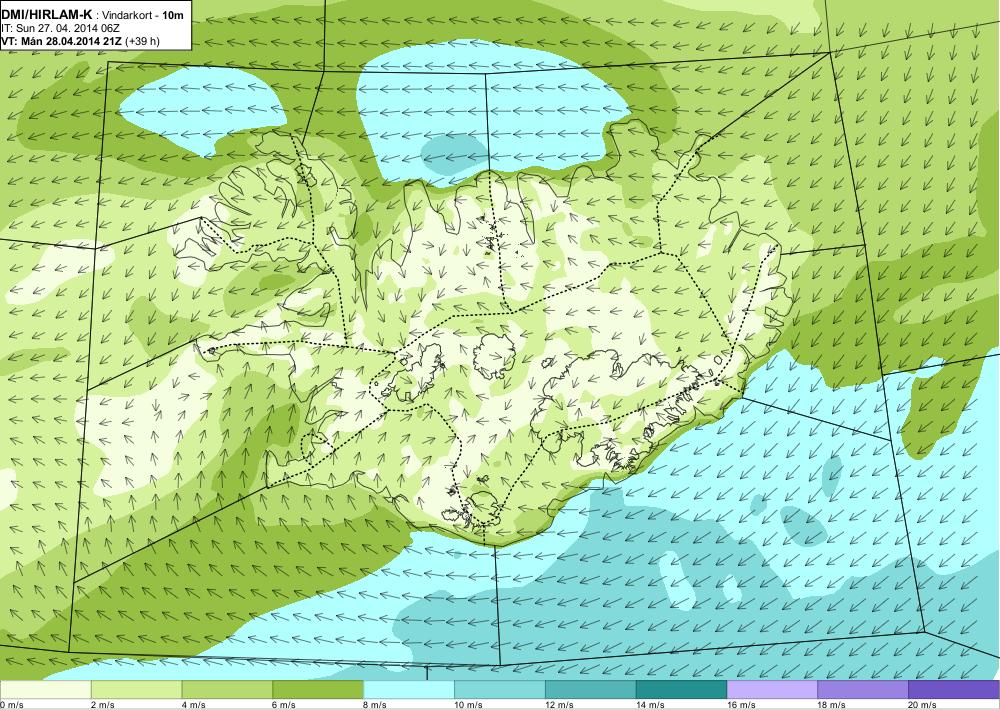Click the '12 m/s' legend label
Image resolution: width=1000 pixels, height=710 pixels.
(x=560, y=705)
